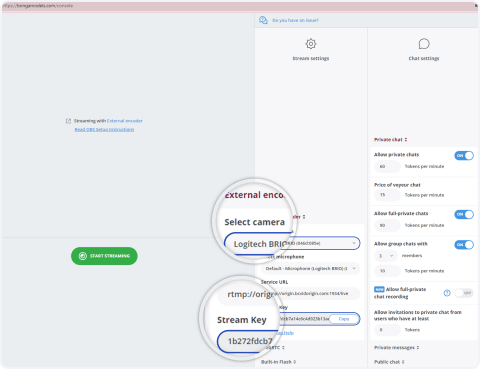Open the Select camera dropdown
Viewport: 480px width, 369px height.
(x=292, y=243)
